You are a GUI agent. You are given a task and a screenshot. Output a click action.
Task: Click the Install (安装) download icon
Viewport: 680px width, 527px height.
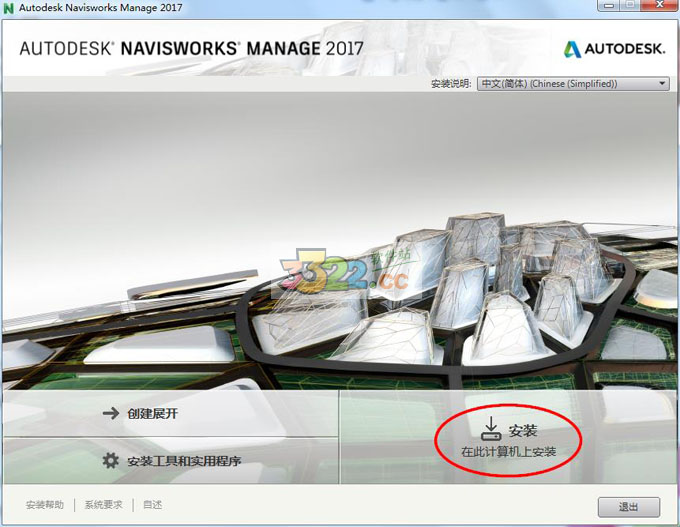click(x=491, y=429)
